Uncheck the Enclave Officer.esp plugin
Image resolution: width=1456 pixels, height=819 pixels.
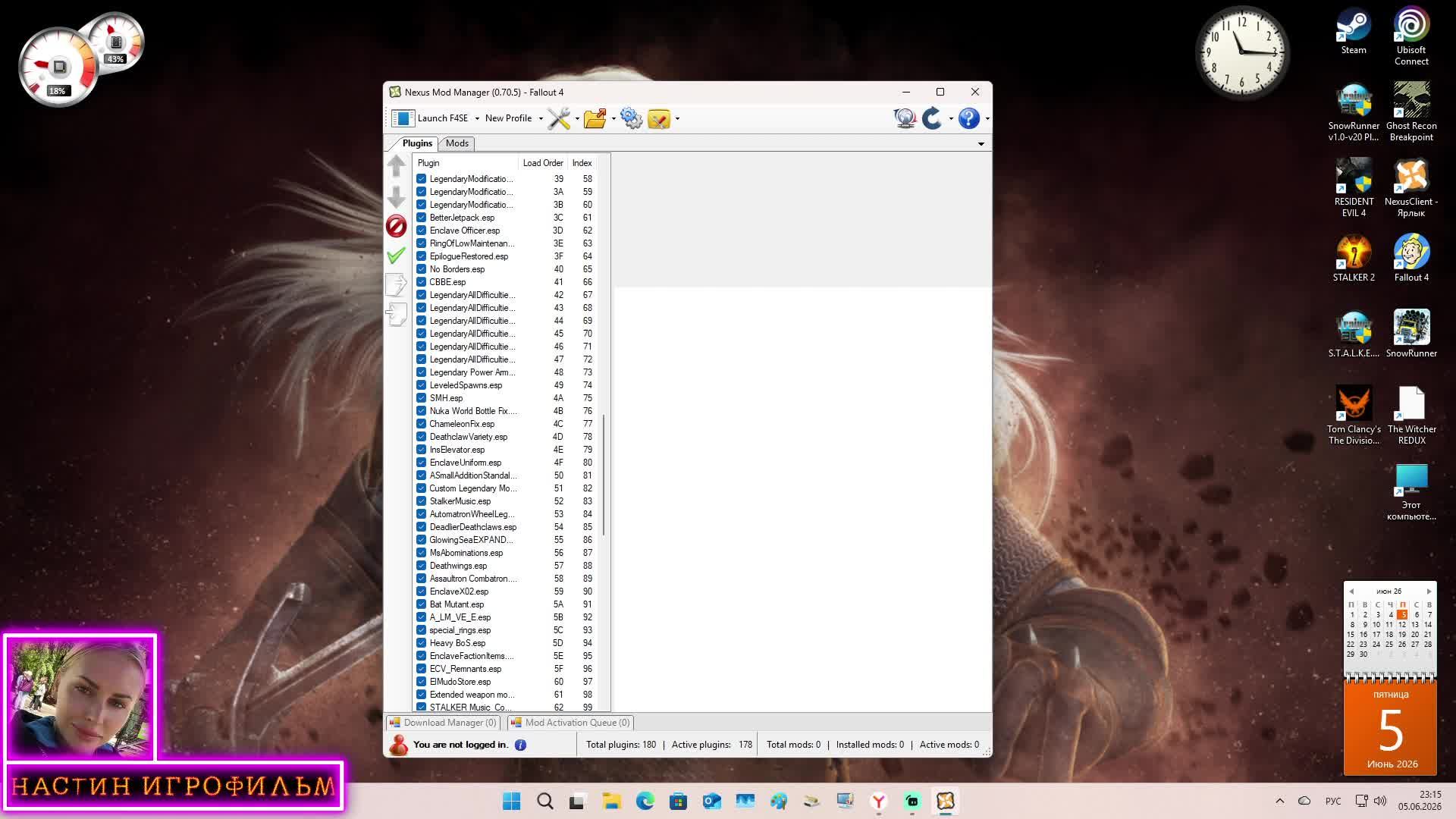coord(422,231)
